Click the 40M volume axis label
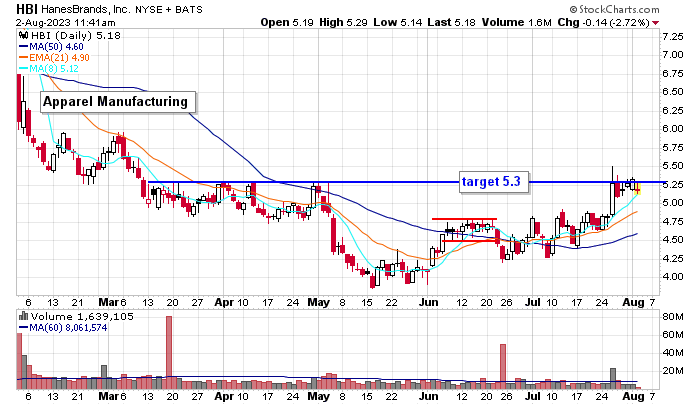Image resolution: width=700 pixels, height=405 pixels. click(673, 353)
